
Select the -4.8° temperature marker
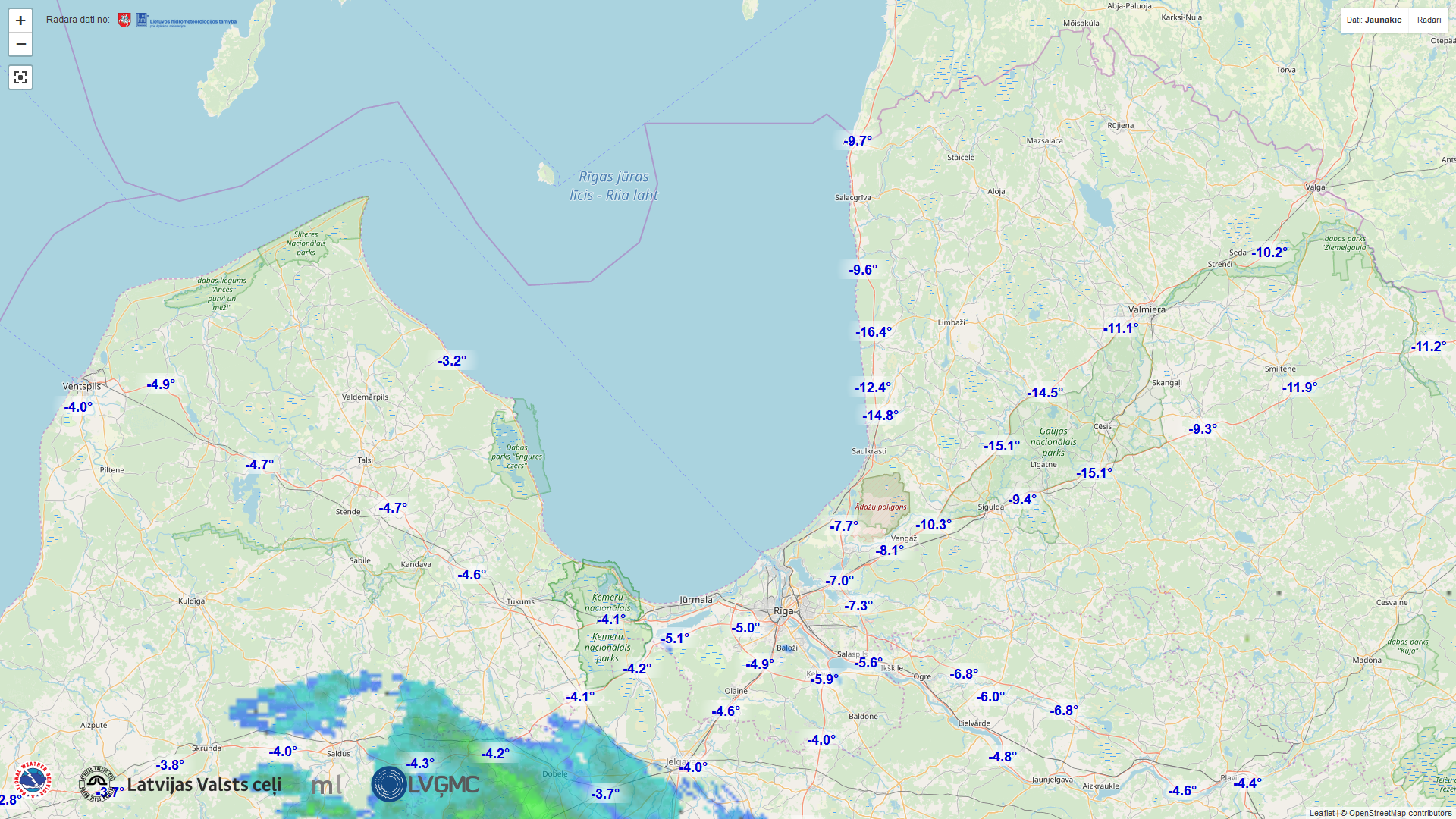tap(1003, 757)
